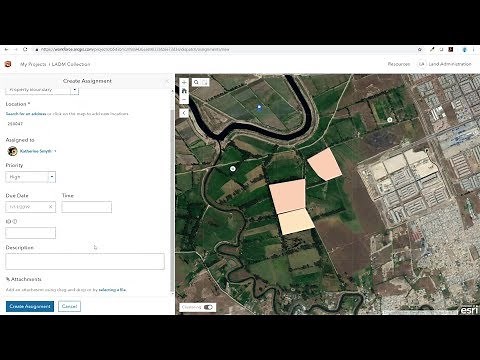Click the browser extension pen icon

point(432,49)
